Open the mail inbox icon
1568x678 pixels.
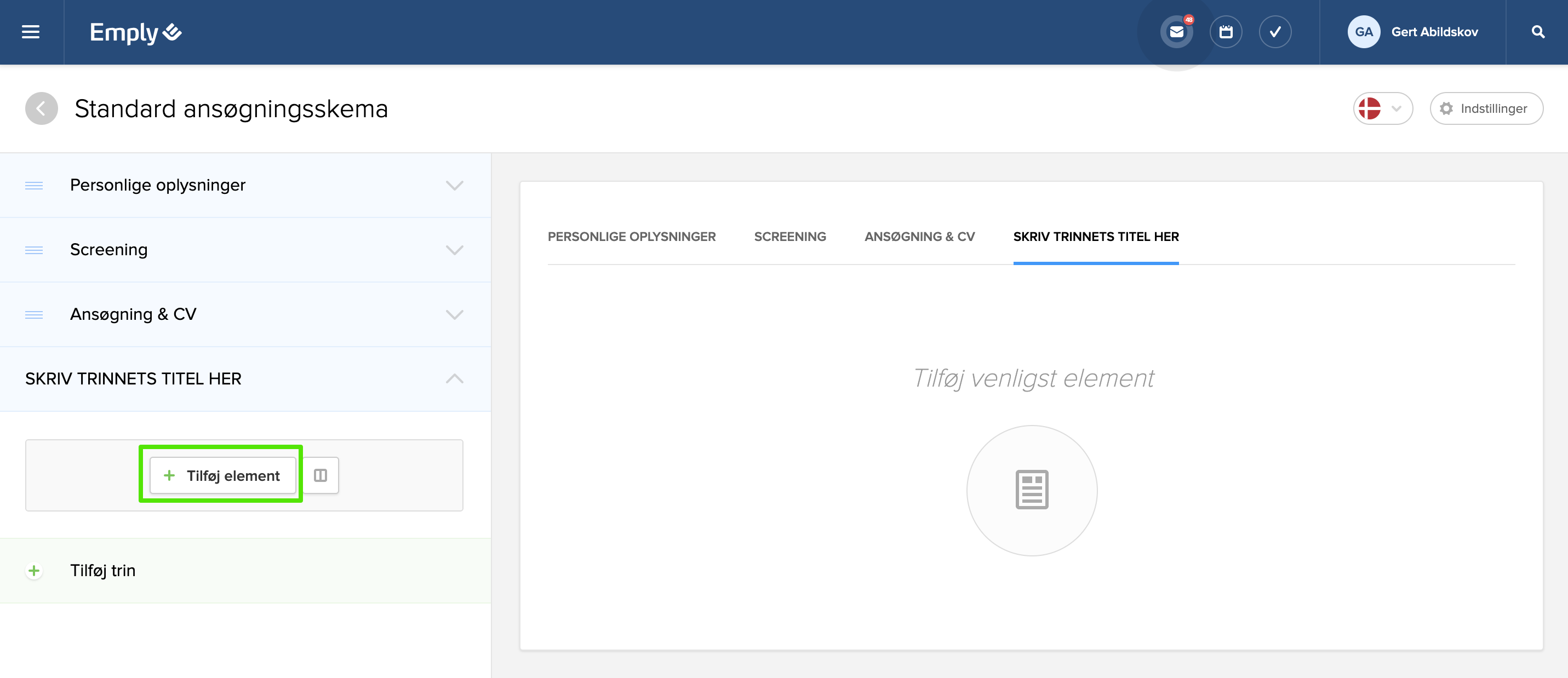1176,32
